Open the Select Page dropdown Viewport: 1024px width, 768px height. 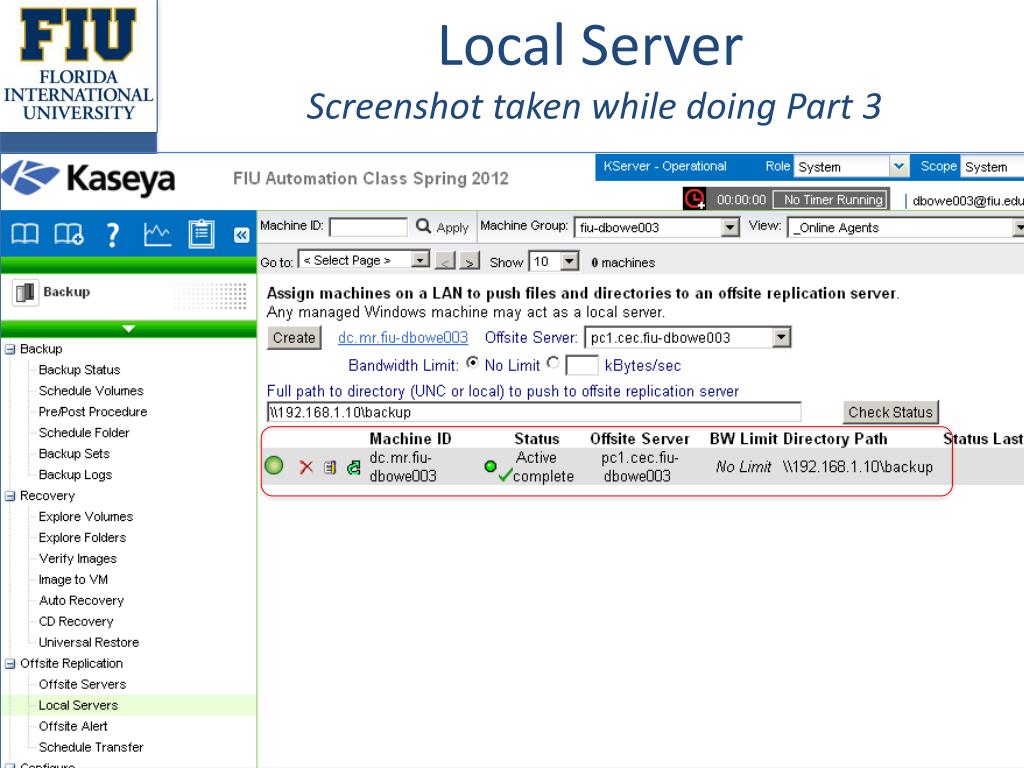coord(364,260)
